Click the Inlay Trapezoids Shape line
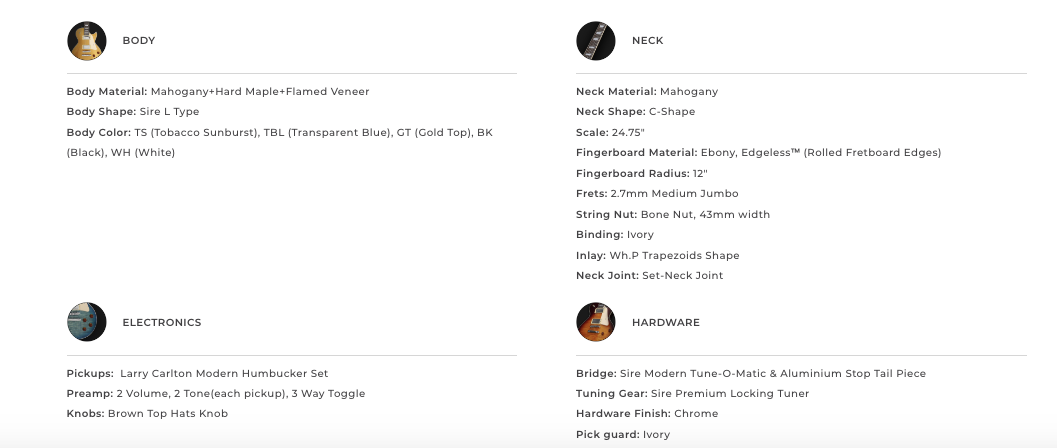1057x448 pixels. (x=657, y=255)
